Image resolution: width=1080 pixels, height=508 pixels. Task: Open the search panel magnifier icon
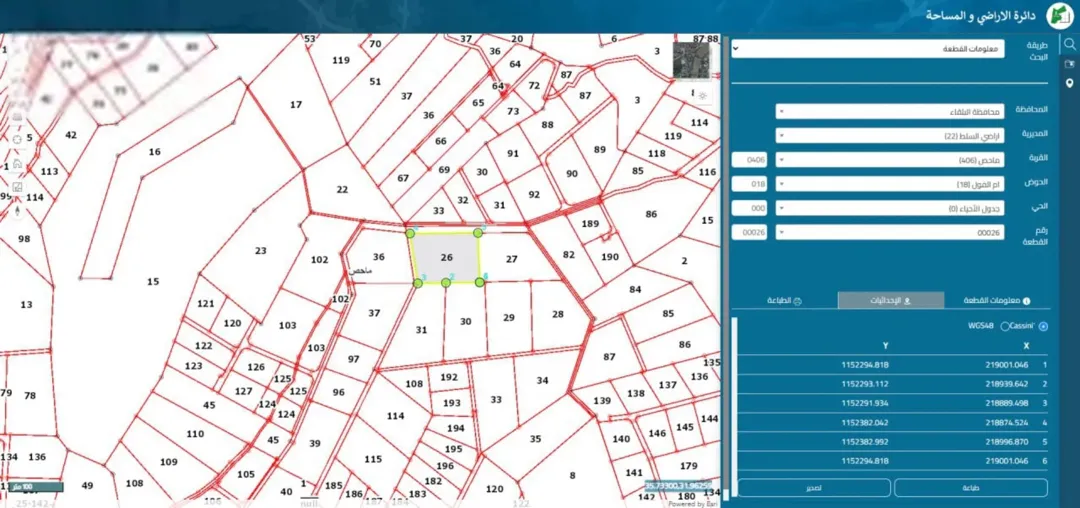pyautogui.click(x=1070, y=44)
